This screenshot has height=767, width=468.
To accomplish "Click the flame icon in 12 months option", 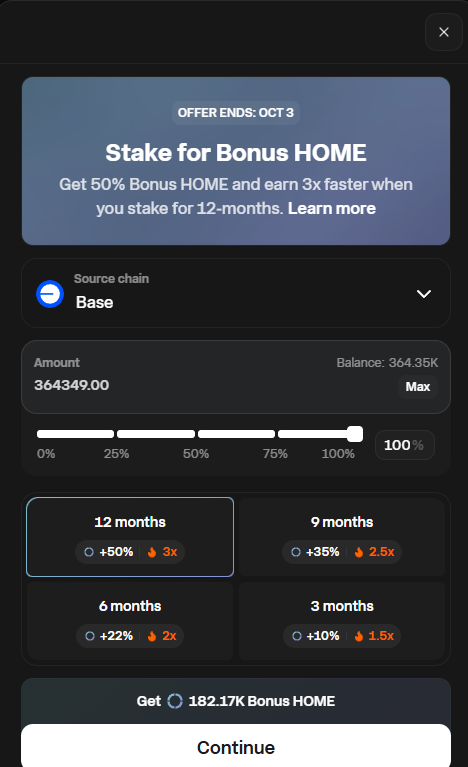I will (152, 552).
